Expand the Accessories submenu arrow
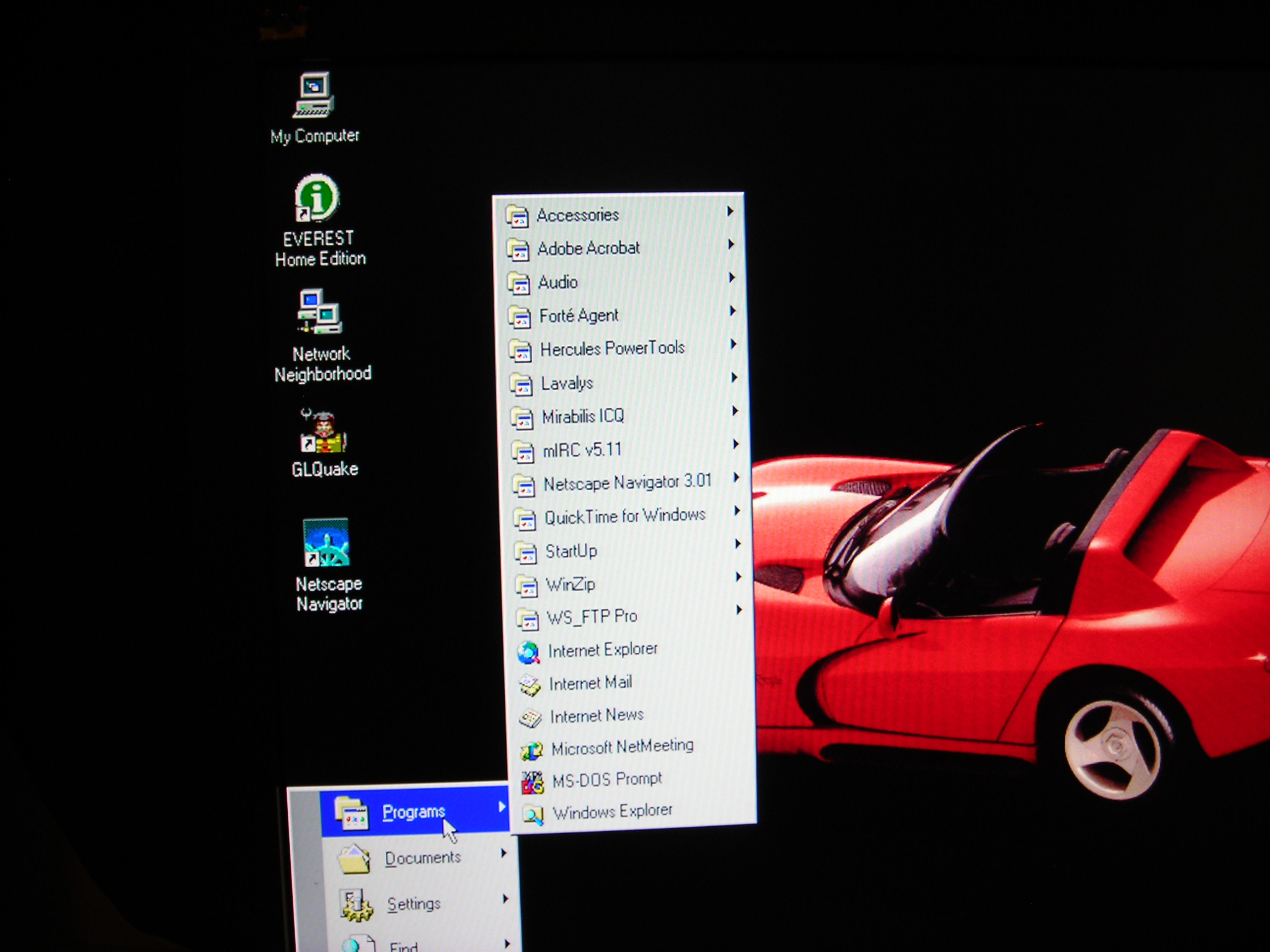Viewport: 1270px width, 952px height. coord(730,211)
